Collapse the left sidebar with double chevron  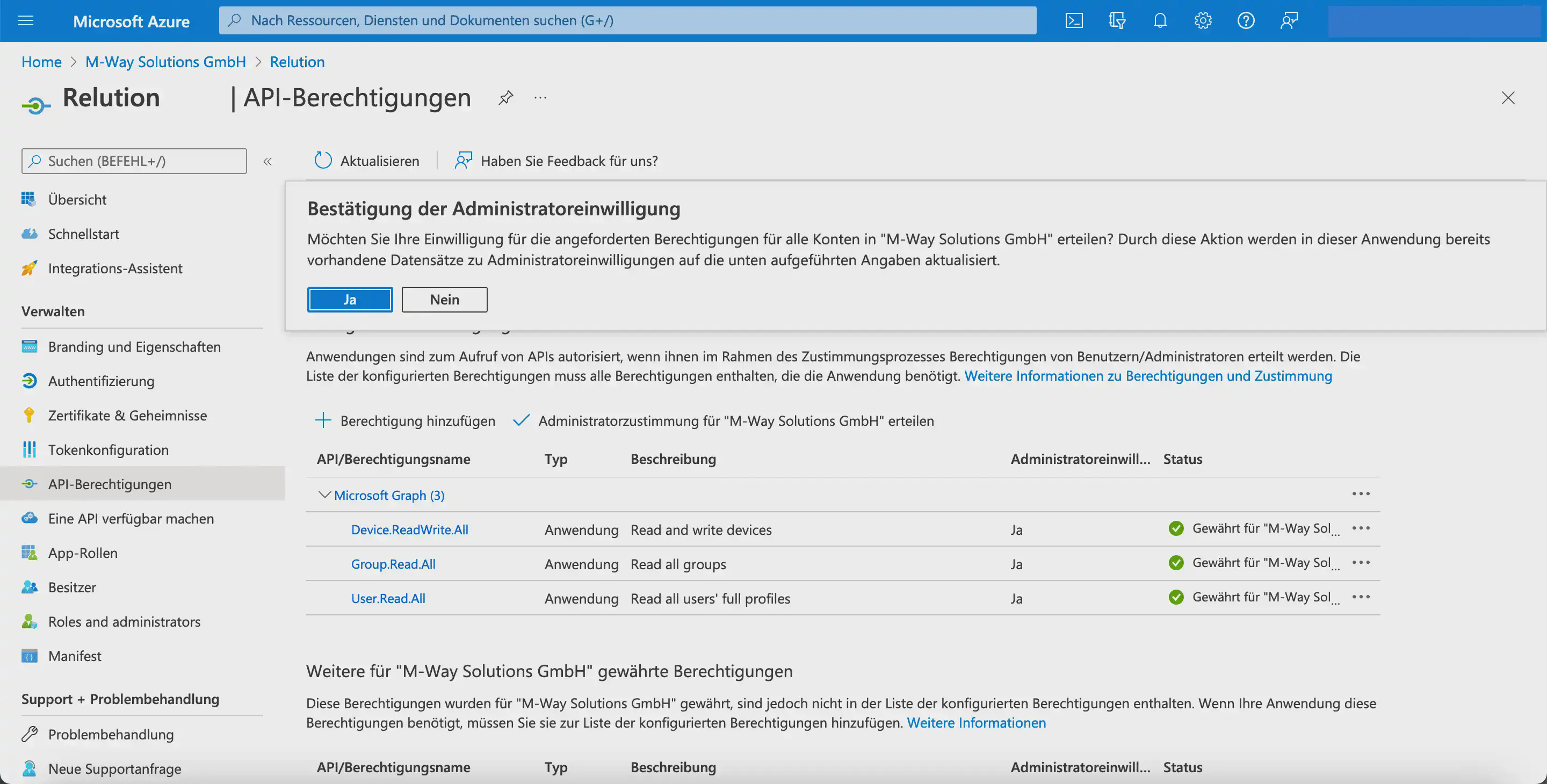coord(268,161)
